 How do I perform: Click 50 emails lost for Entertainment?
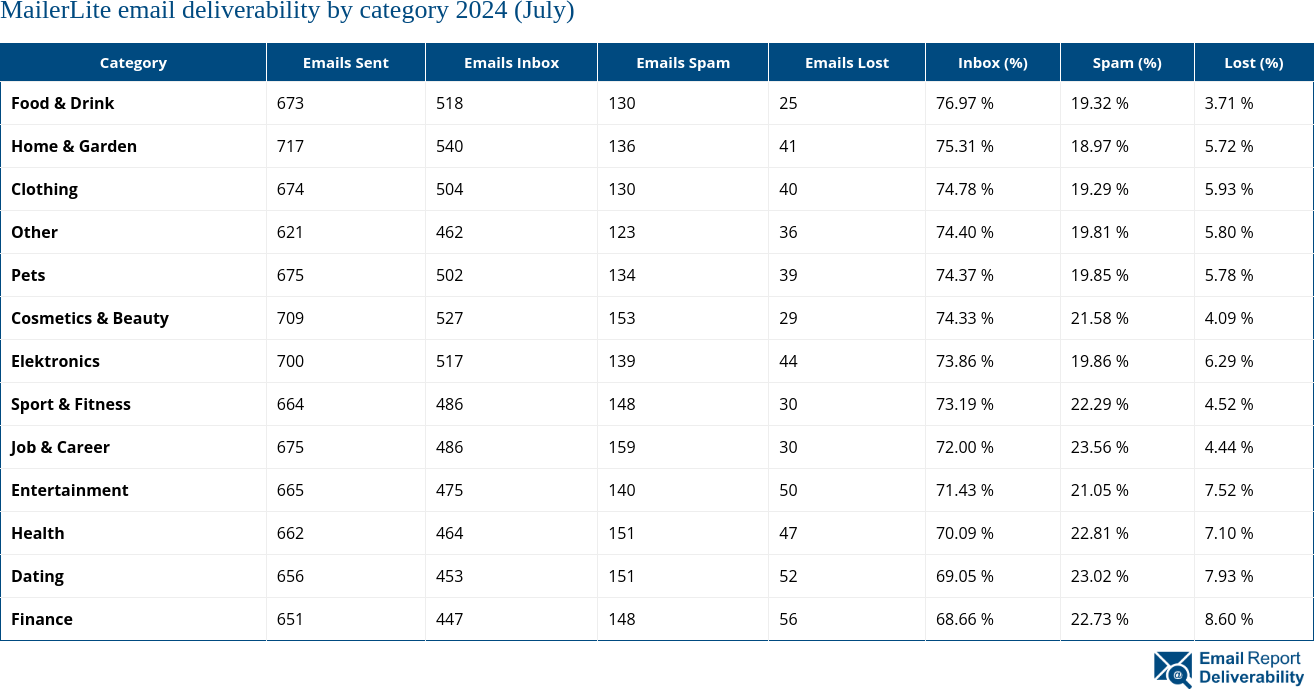[x=788, y=490]
